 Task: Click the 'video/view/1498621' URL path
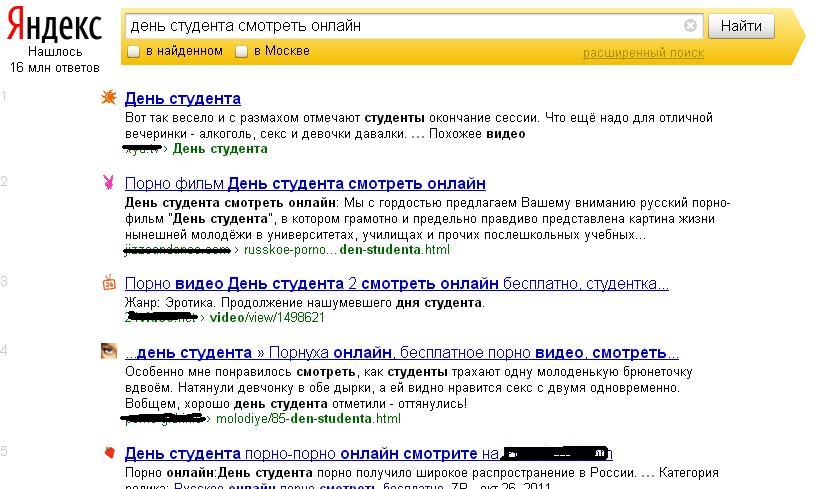[267, 318]
